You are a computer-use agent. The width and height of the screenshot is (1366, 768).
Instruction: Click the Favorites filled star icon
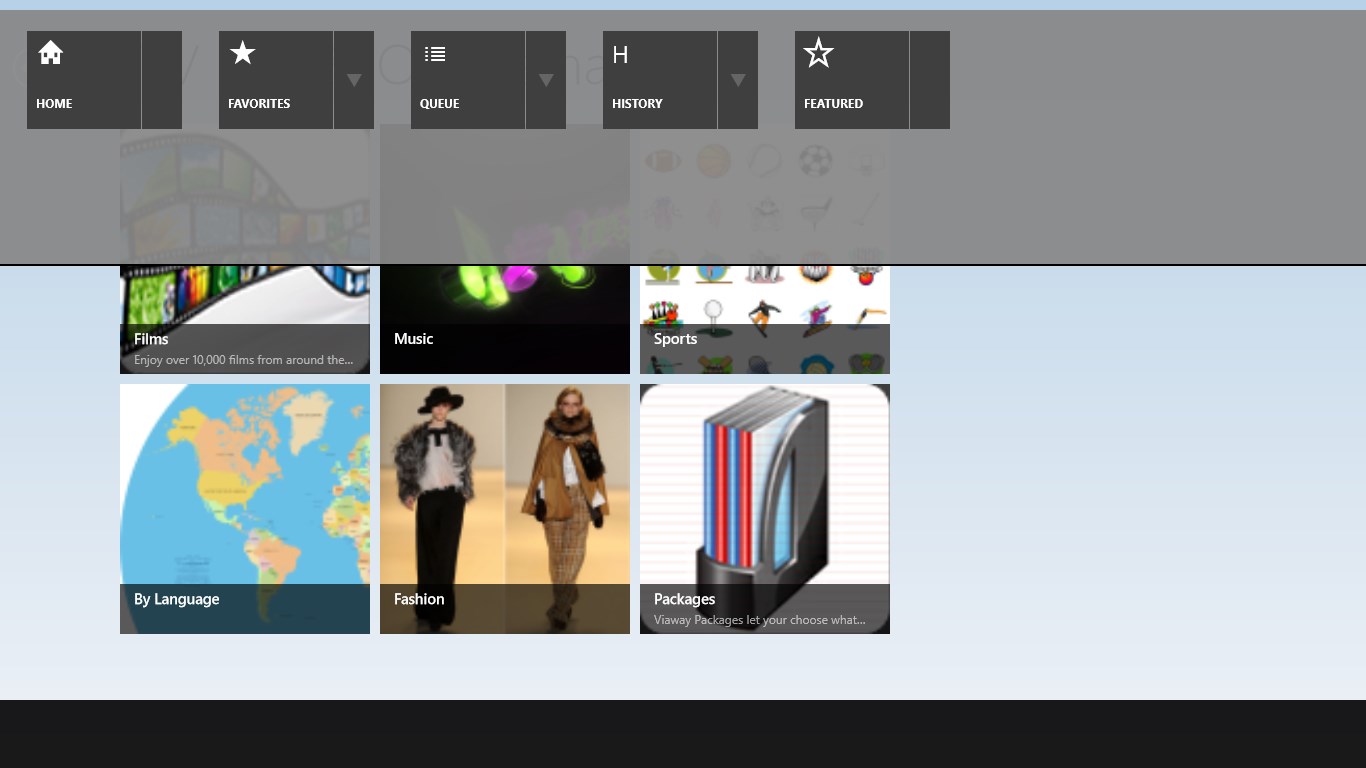(242, 53)
